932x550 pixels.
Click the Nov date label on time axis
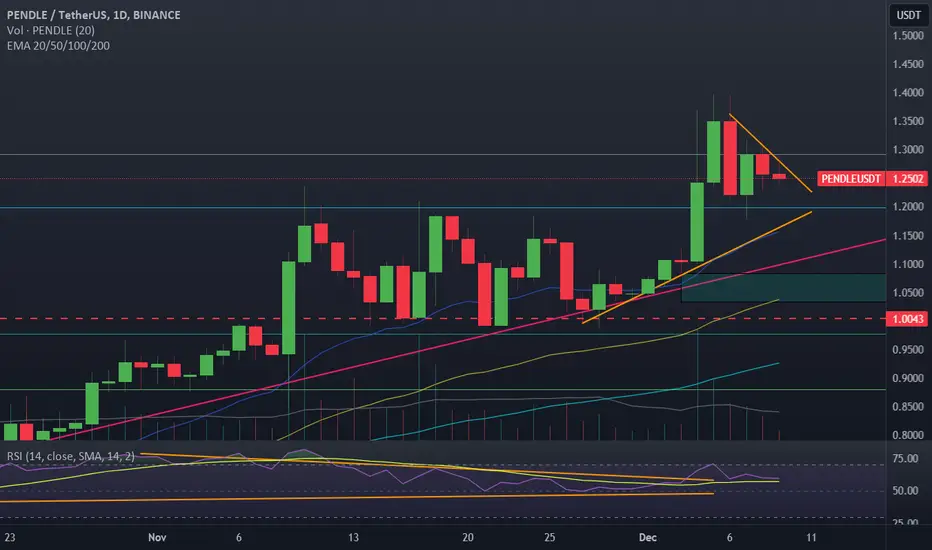tap(157, 538)
